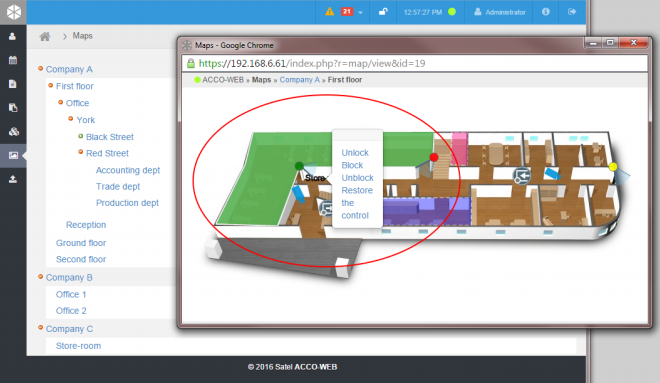Click the logout icon in top bar
This screenshot has height=383, width=660.
[x=572, y=12]
